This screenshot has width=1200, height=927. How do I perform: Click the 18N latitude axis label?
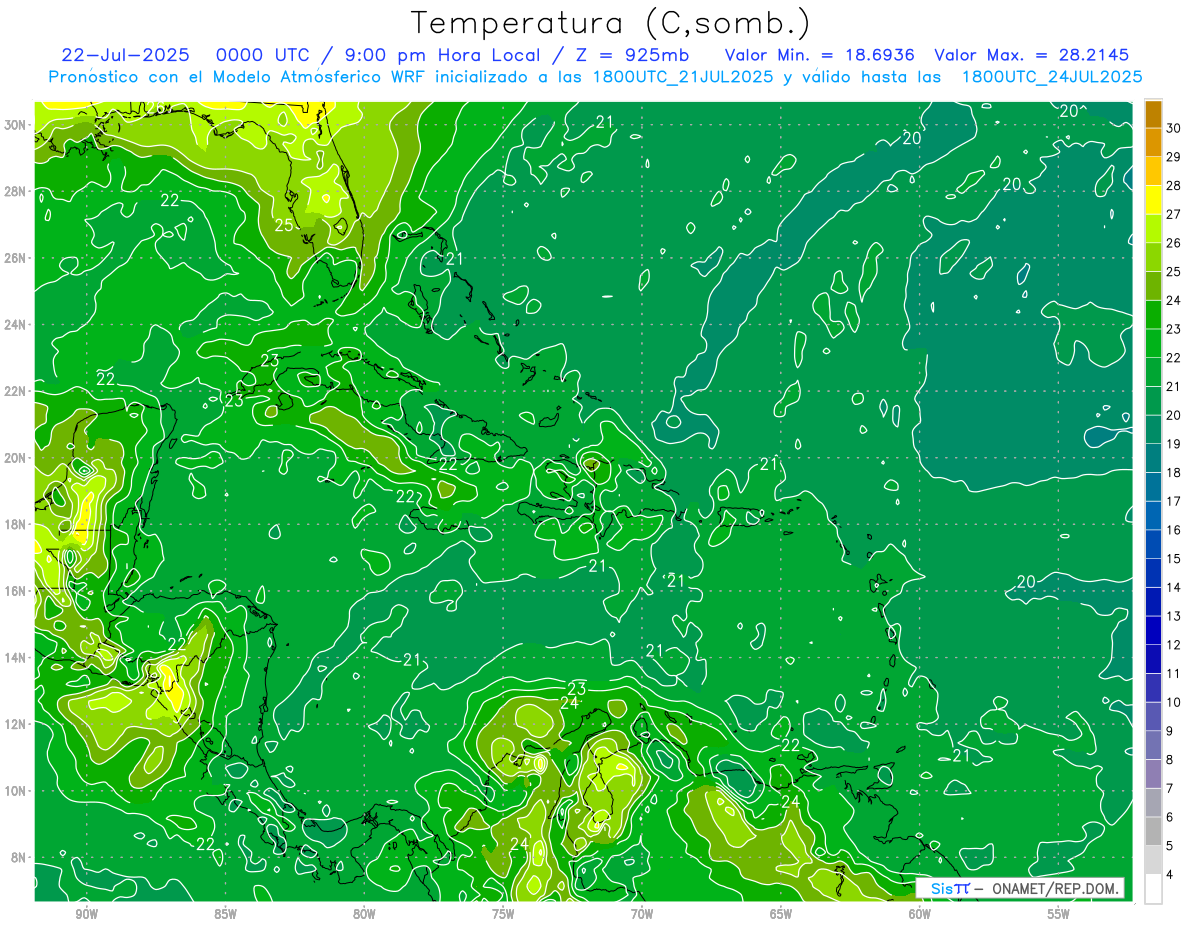tap(15, 524)
